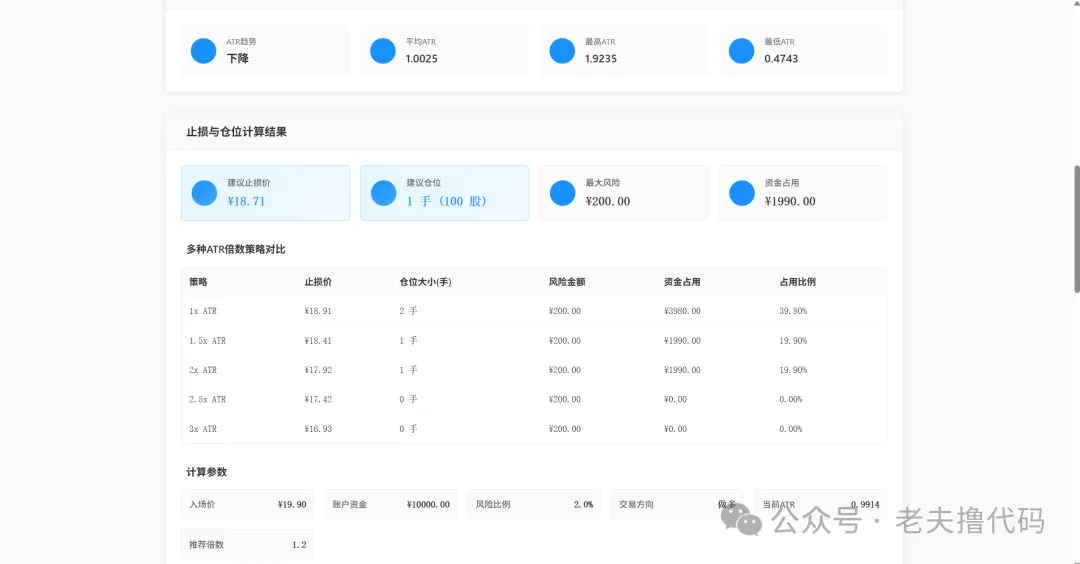Click the 仓位大小(手) column header
This screenshot has width=1080, height=564.
(426, 282)
